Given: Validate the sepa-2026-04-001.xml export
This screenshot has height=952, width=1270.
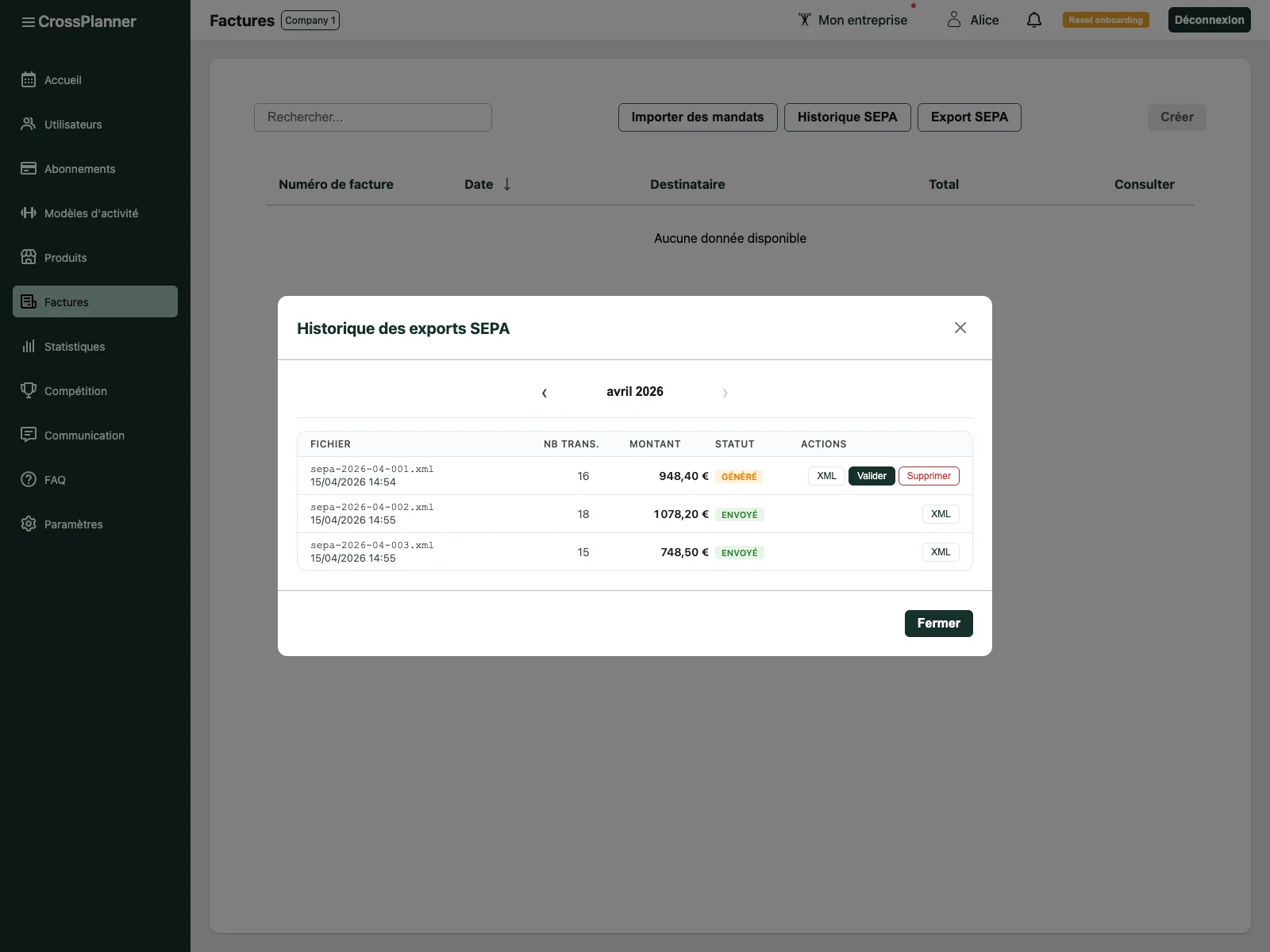Looking at the screenshot, I should [x=871, y=476].
